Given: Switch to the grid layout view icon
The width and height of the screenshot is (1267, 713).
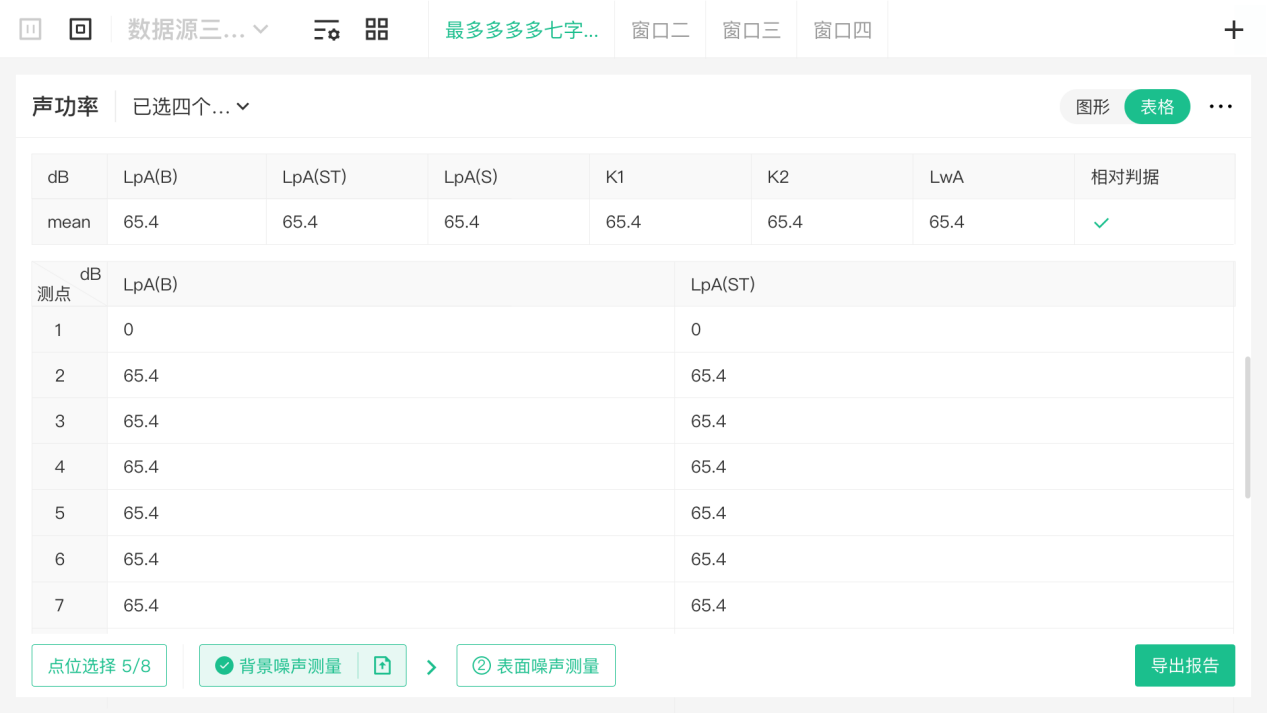Looking at the screenshot, I should click(376, 29).
